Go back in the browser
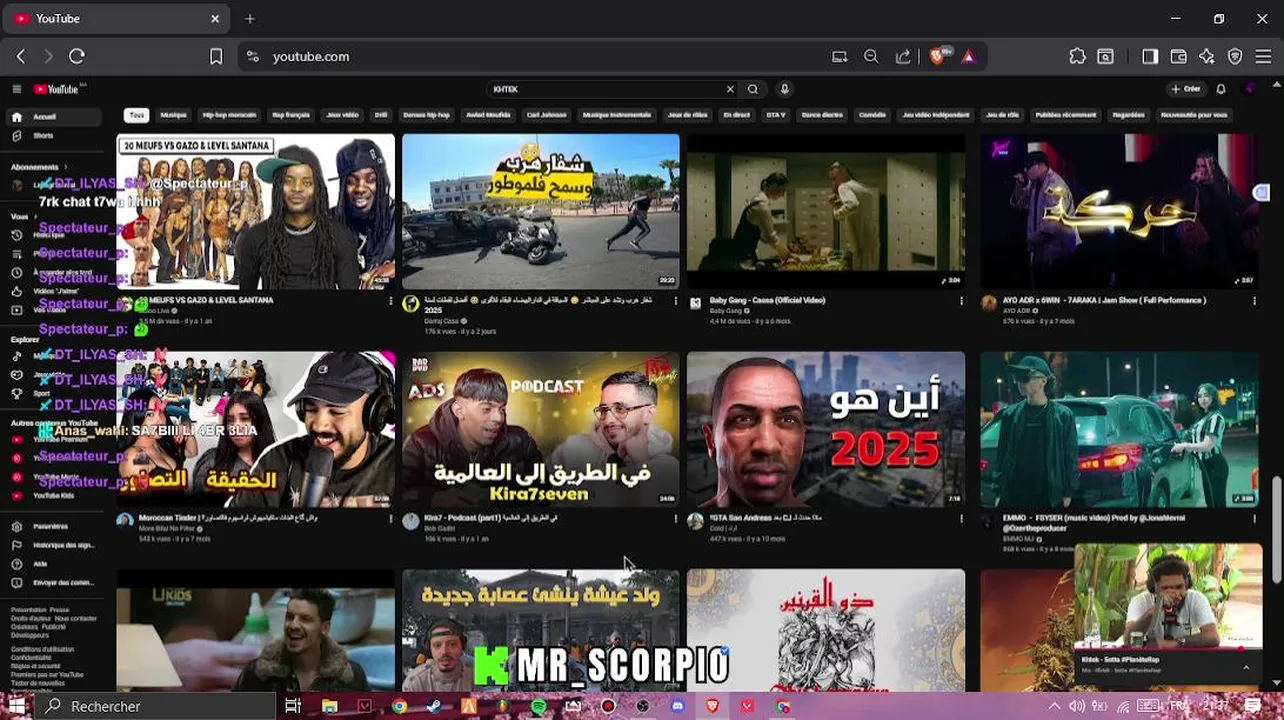The image size is (1284, 720). 21,57
